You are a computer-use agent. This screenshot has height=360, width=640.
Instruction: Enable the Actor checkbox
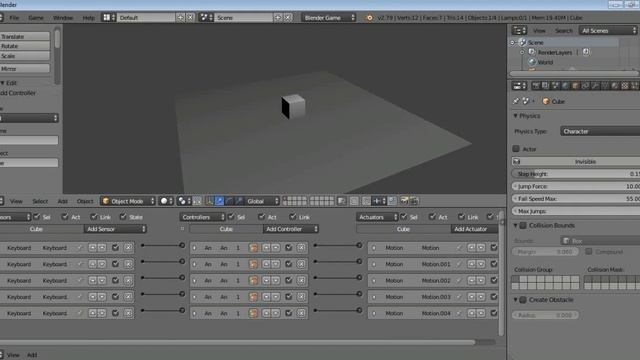point(516,149)
